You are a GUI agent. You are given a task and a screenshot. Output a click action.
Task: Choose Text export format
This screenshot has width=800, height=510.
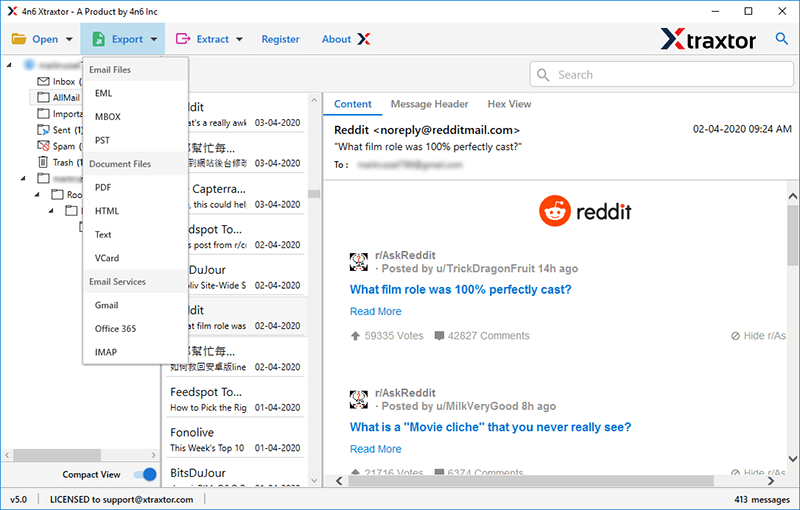(135, 235)
